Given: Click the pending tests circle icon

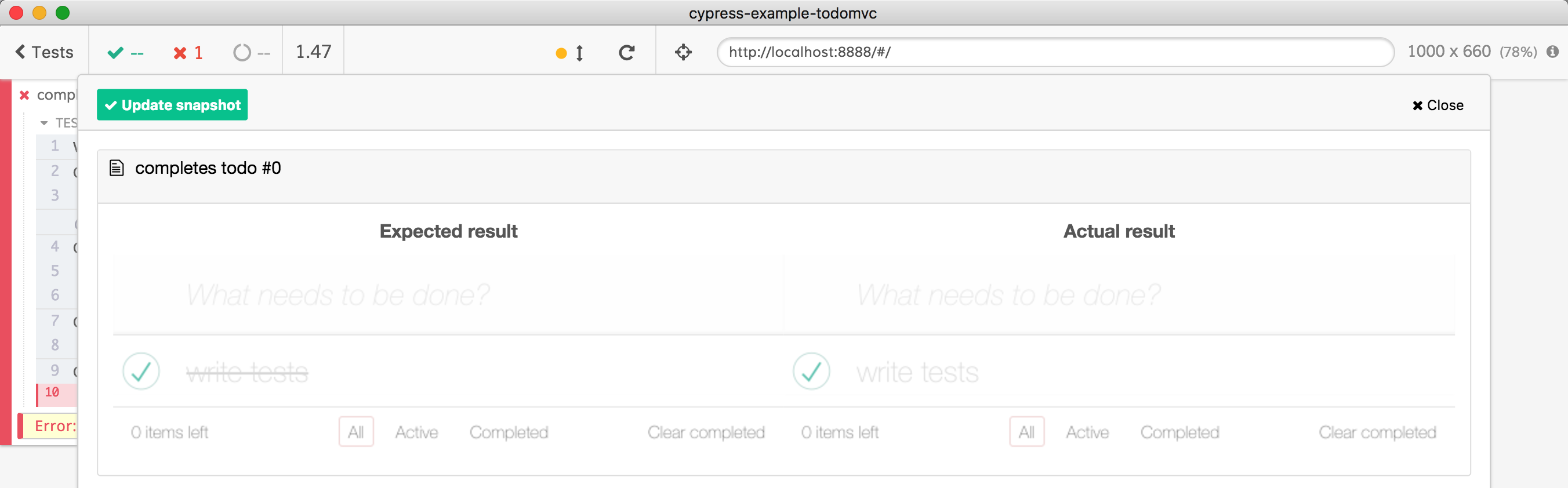Looking at the screenshot, I should pos(242,53).
